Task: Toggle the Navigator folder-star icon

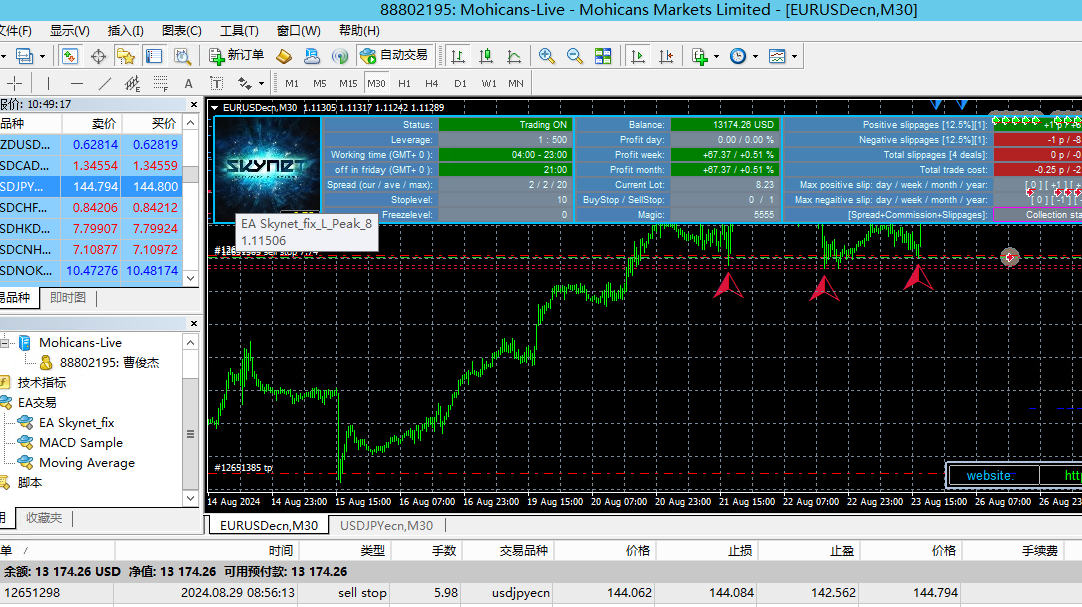Action: point(126,56)
